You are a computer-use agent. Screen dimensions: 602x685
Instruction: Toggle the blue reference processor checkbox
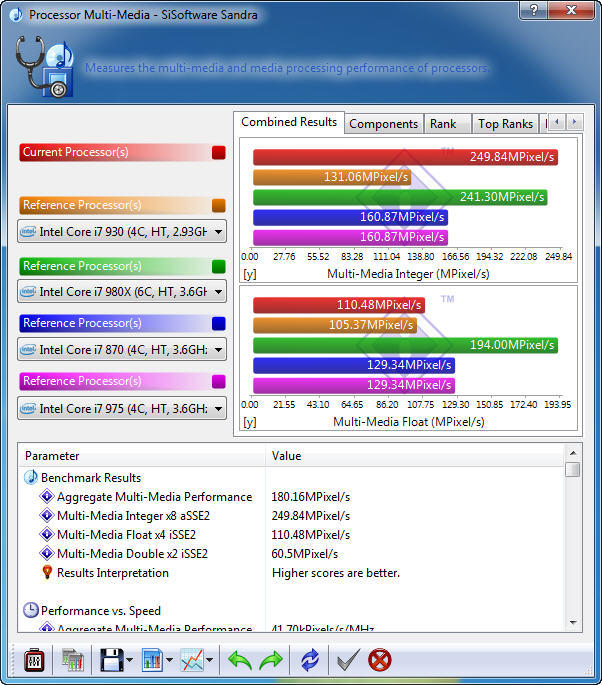[x=218, y=323]
